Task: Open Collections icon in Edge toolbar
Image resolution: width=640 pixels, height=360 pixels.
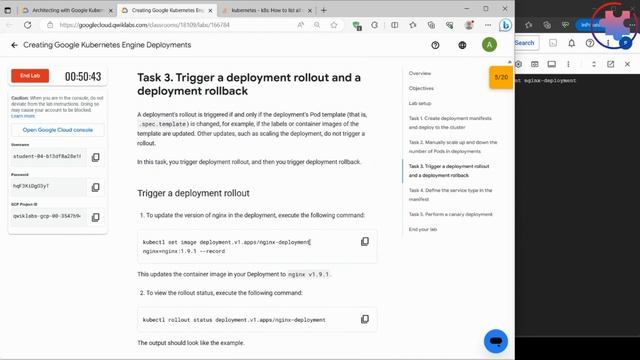Action: click(x=431, y=25)
